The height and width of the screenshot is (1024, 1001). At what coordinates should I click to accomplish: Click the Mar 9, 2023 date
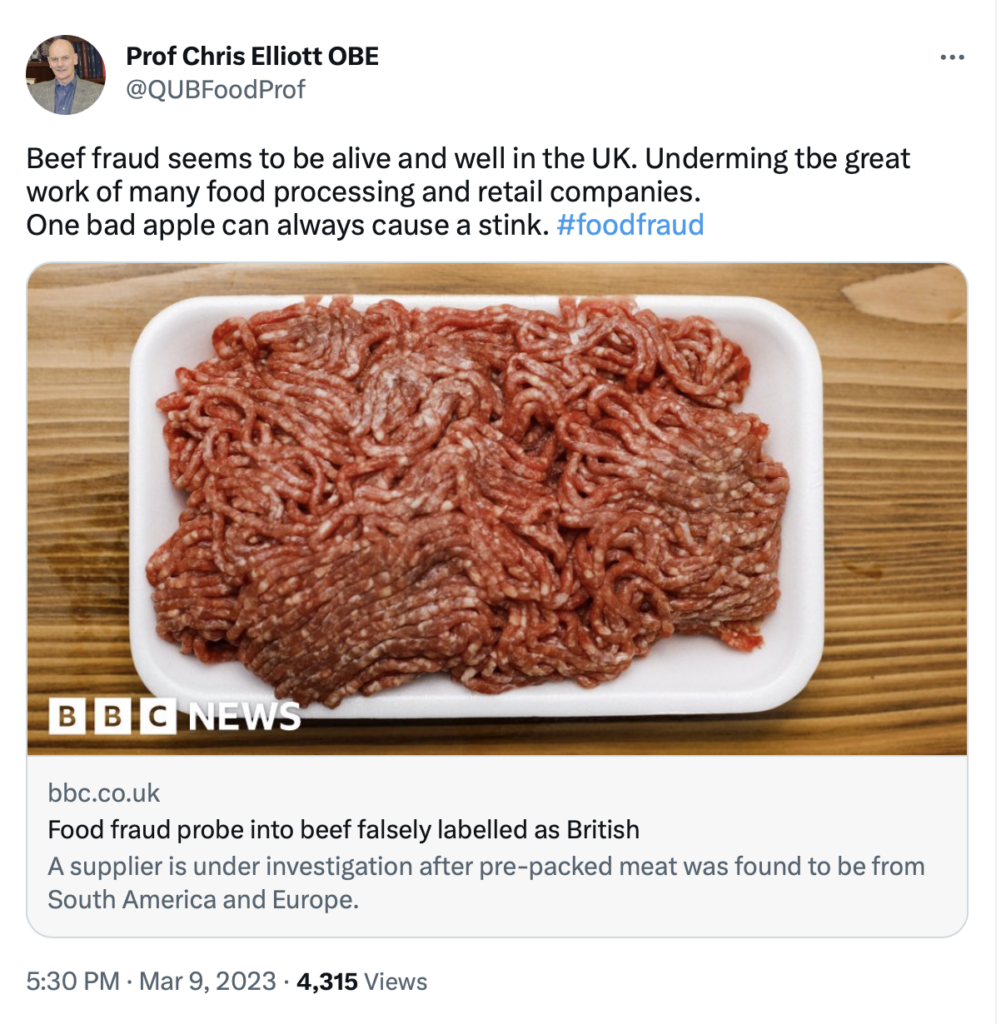208,982
